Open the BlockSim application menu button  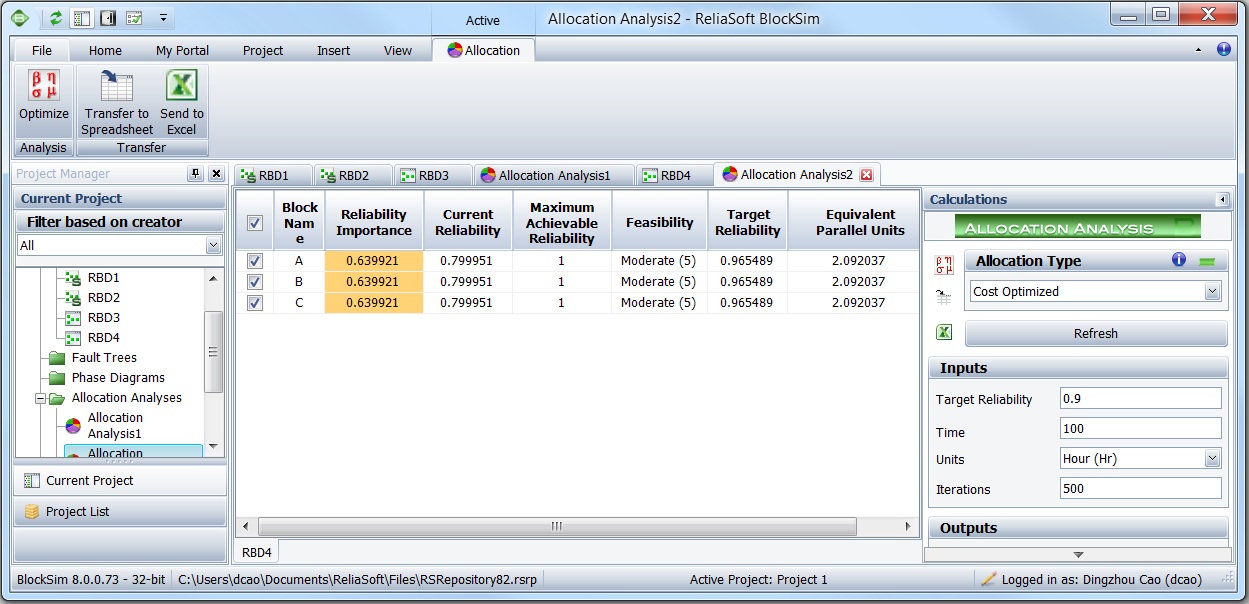pyautogui.click(x=20, y=18)
